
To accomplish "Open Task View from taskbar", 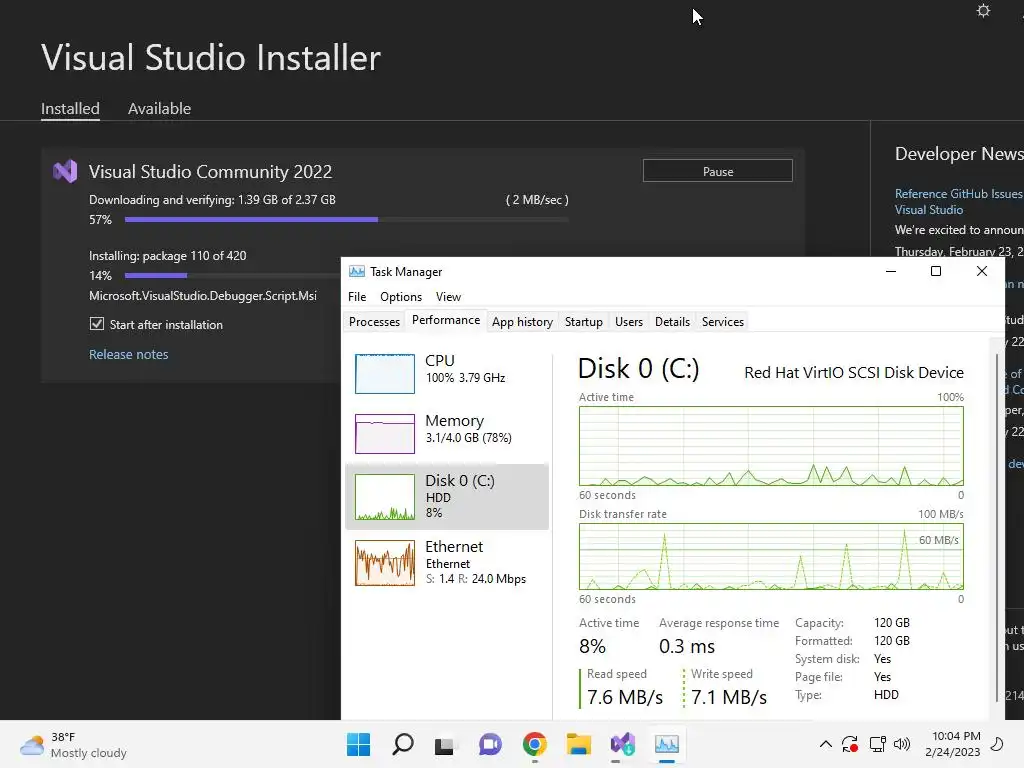I will tap(445, 744).
